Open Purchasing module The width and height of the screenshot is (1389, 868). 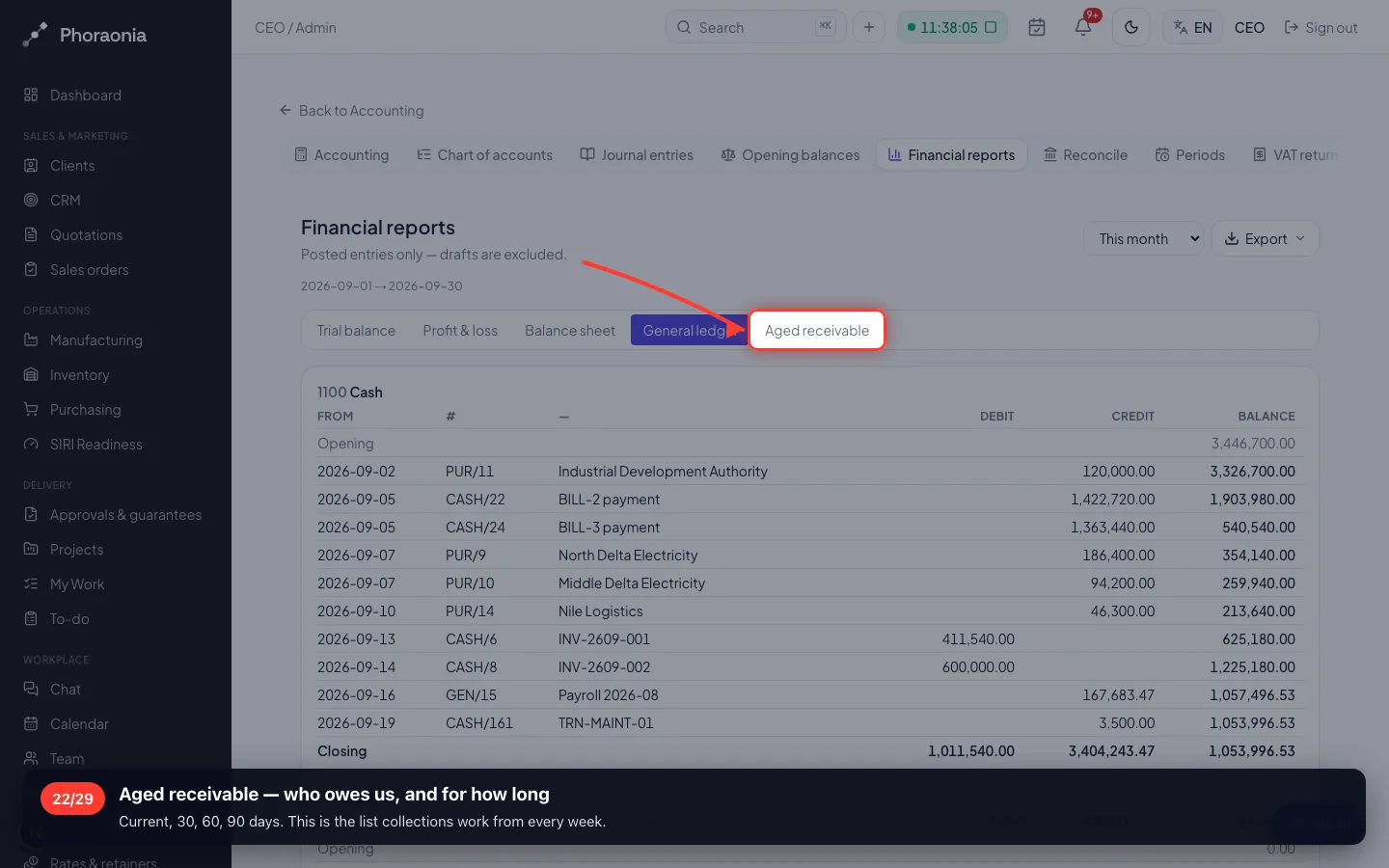pos(85,410)
